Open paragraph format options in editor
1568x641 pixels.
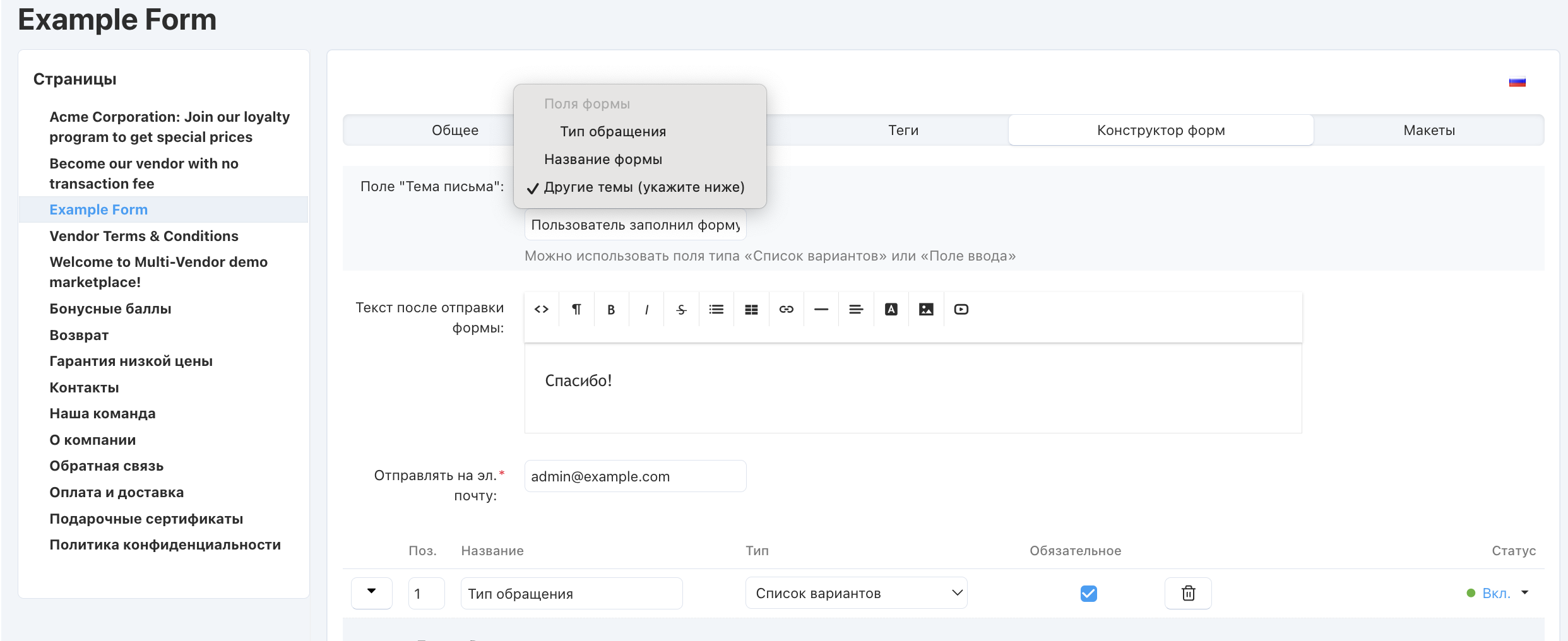[576, 309]
